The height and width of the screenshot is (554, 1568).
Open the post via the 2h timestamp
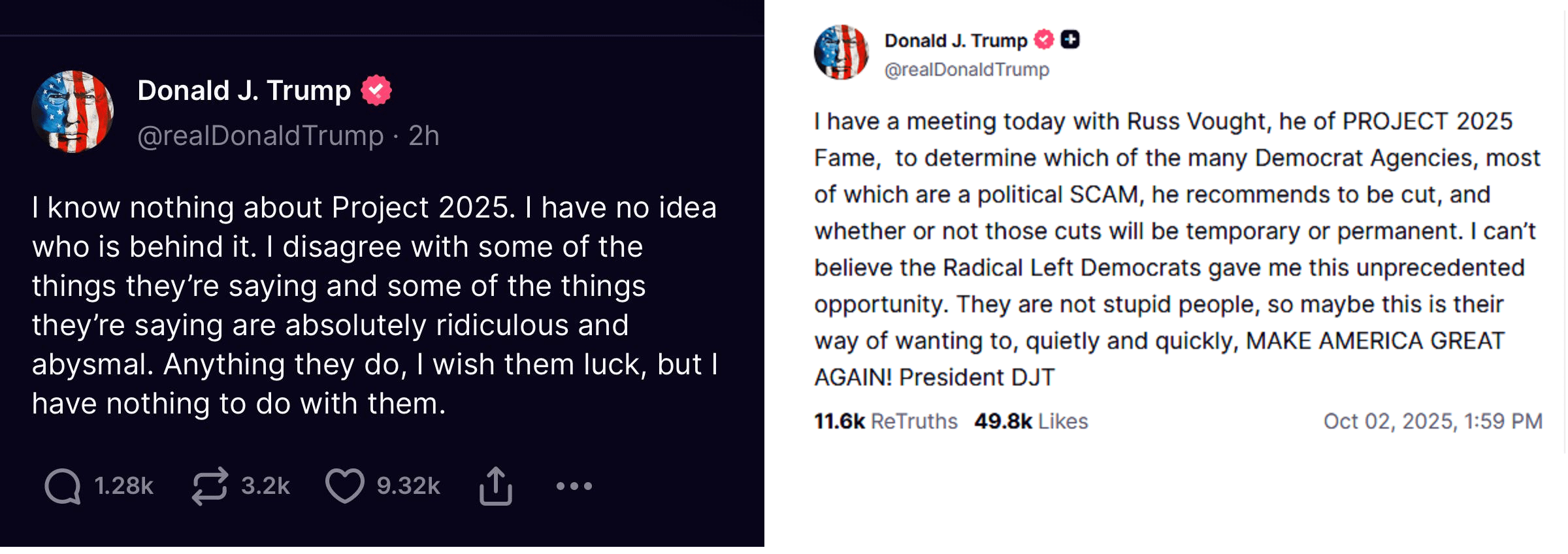click(x=424, y=136)
